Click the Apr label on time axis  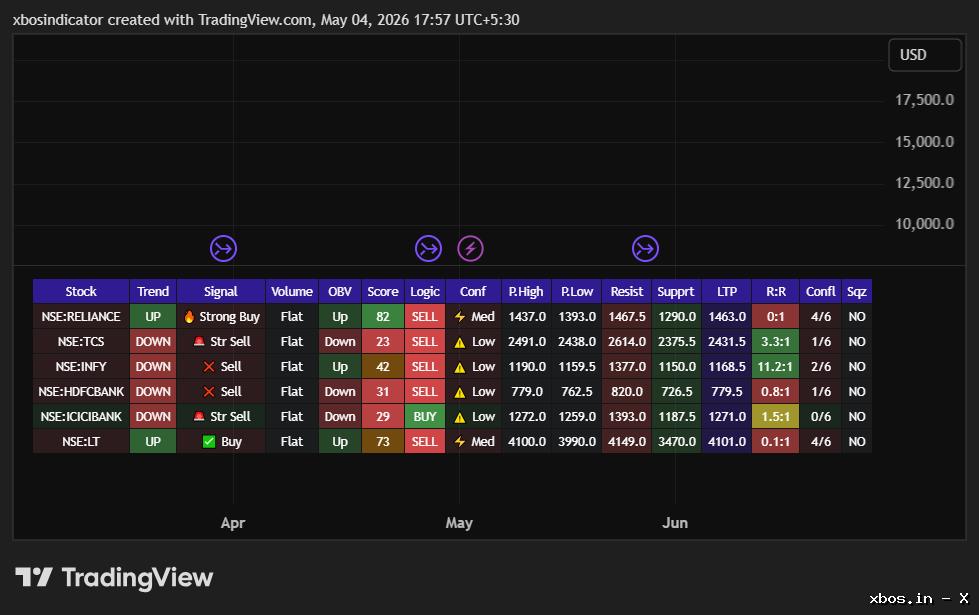point(233,523)
